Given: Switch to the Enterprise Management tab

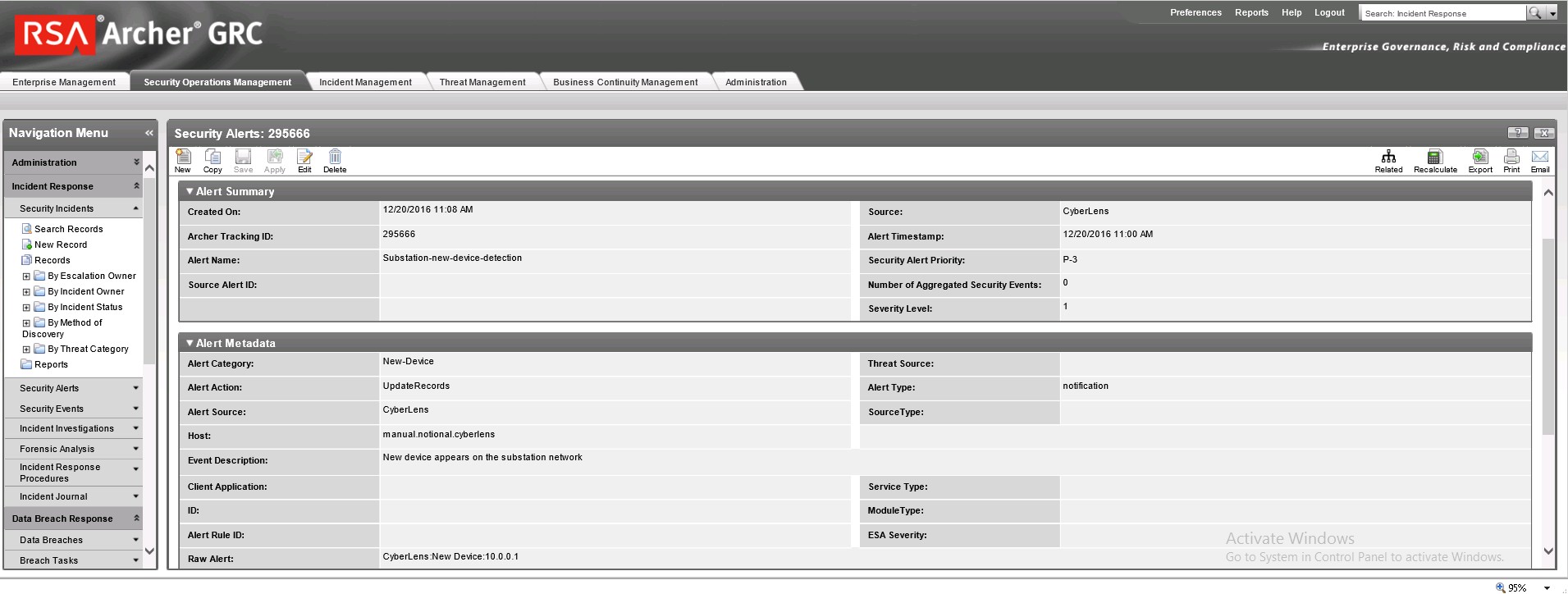Looking at the screenshot, I should [64, 82].
